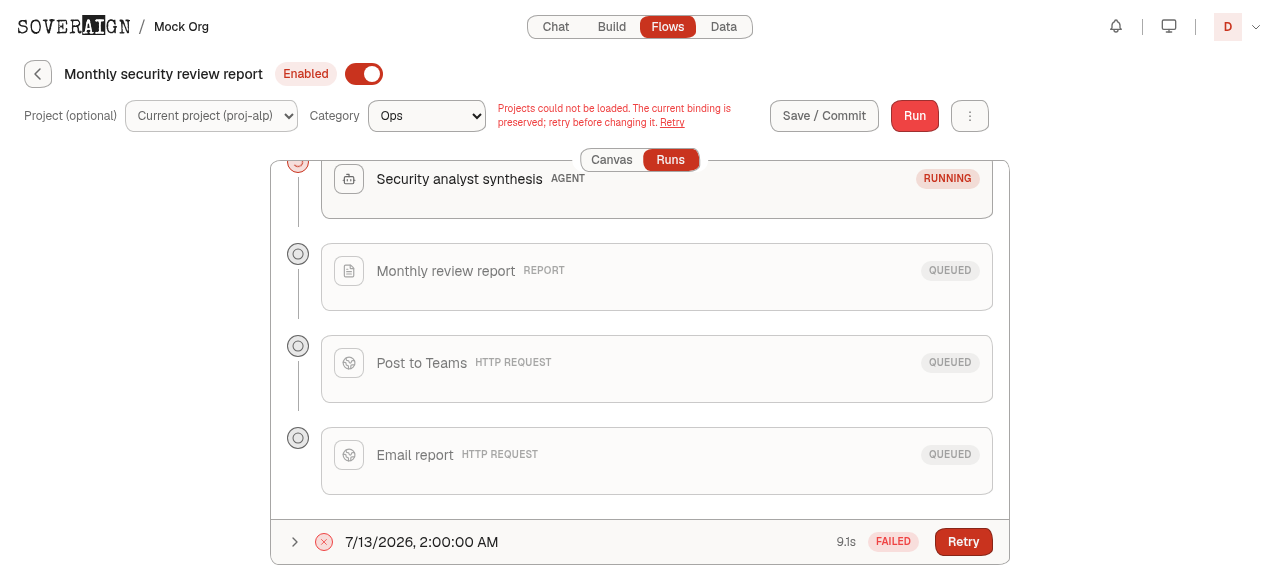Click the Category label
The image size is (1280, 577).
pos(334,116)
